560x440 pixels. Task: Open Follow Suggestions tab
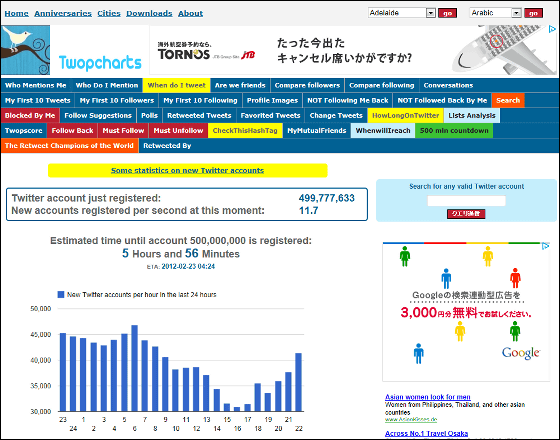point(98,115)
